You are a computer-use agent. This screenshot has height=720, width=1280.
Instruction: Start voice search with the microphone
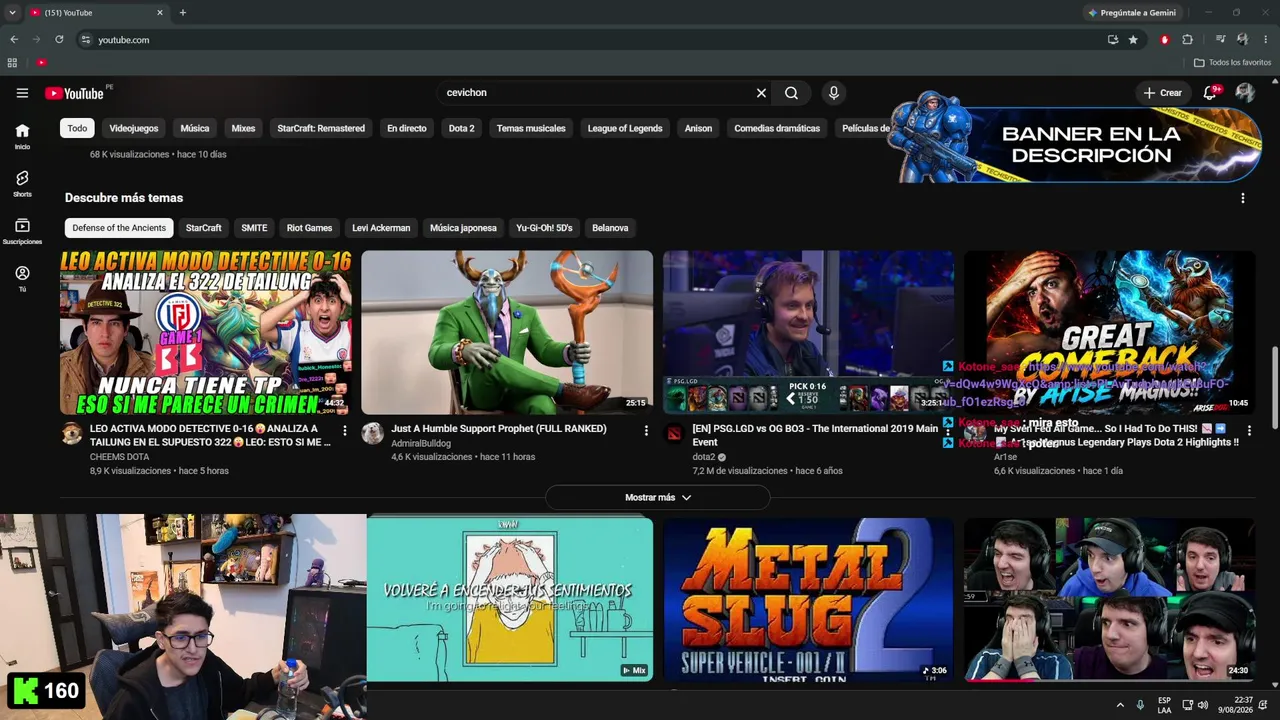tap(834, 93)
